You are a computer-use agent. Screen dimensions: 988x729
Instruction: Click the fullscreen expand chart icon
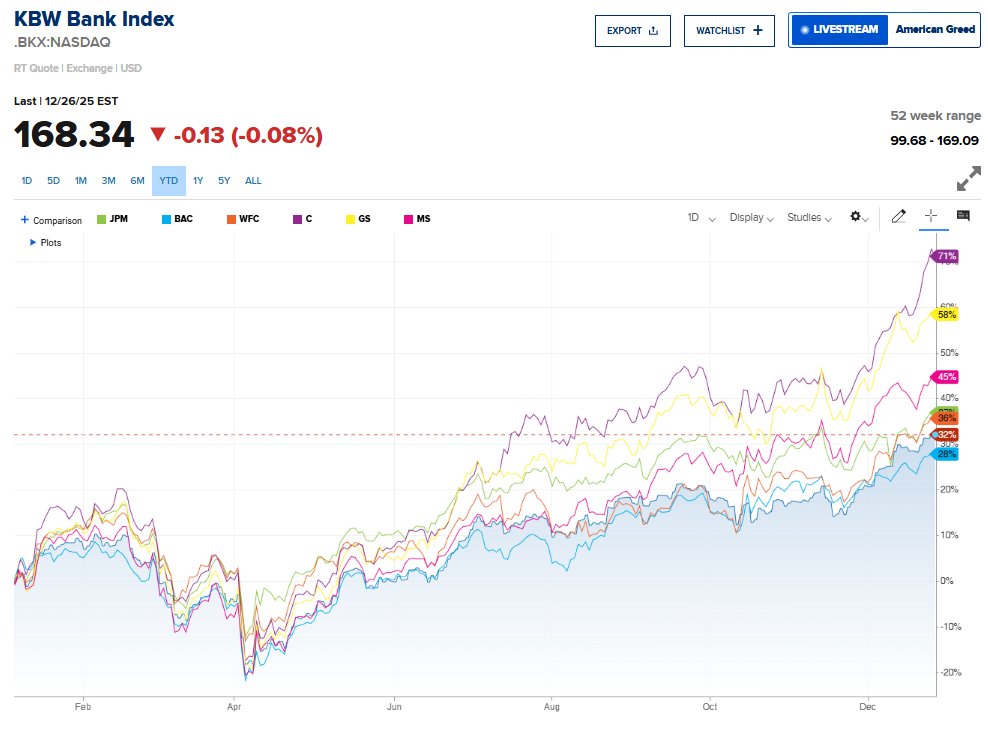tap(968, 179)
